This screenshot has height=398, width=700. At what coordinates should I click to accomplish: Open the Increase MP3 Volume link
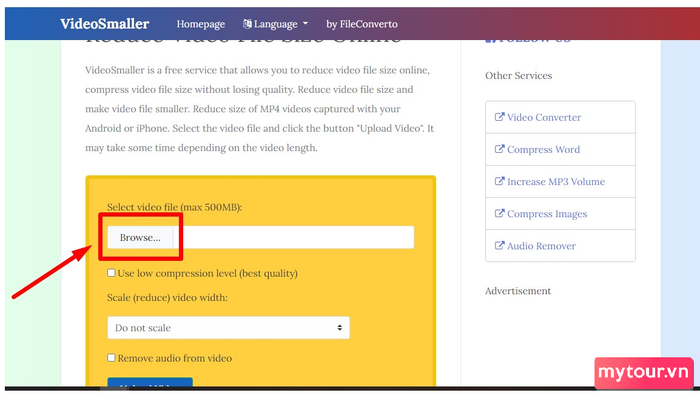coord(556,182)
